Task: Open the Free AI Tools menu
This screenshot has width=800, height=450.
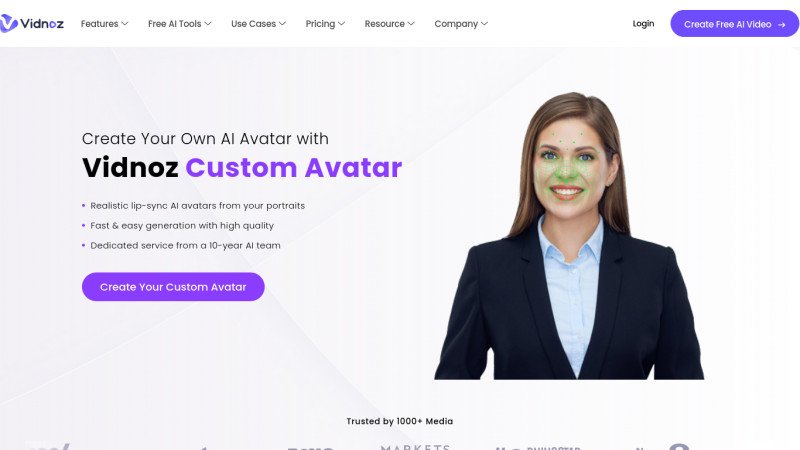Action: 180,23
